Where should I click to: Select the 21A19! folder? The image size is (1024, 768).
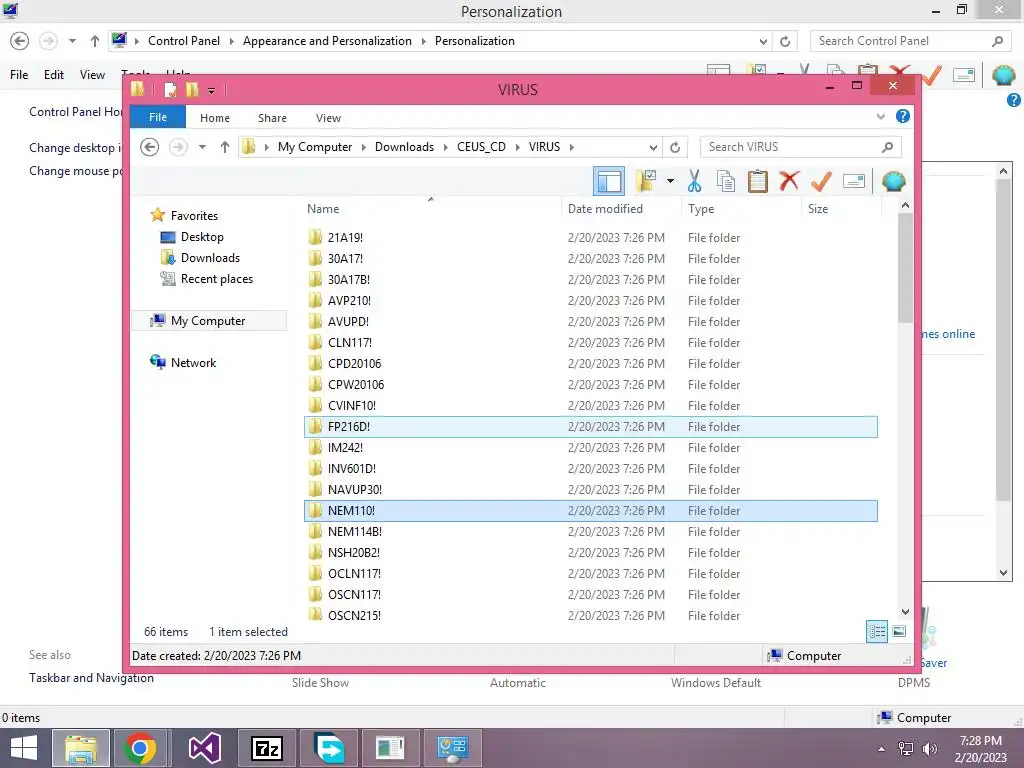tap(590, 238)
